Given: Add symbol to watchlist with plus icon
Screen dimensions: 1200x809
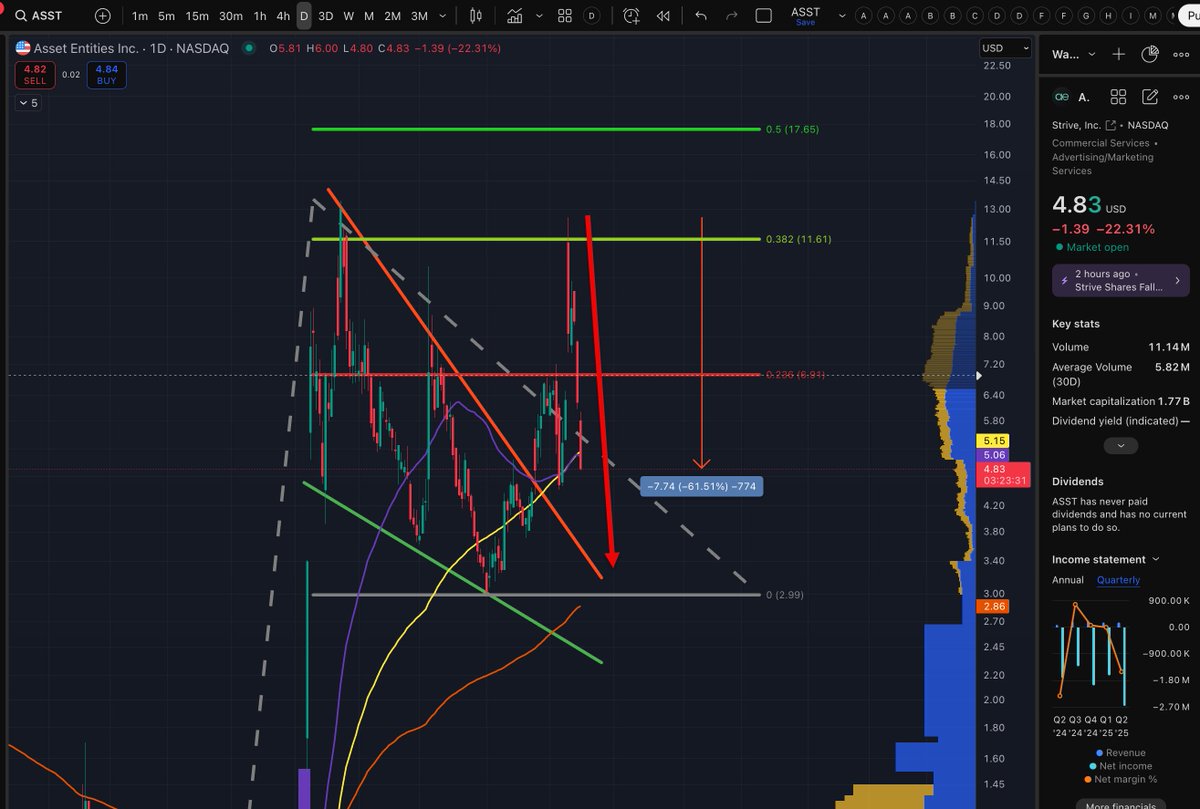Looking at the screenshot, I should coord(1119,55).
